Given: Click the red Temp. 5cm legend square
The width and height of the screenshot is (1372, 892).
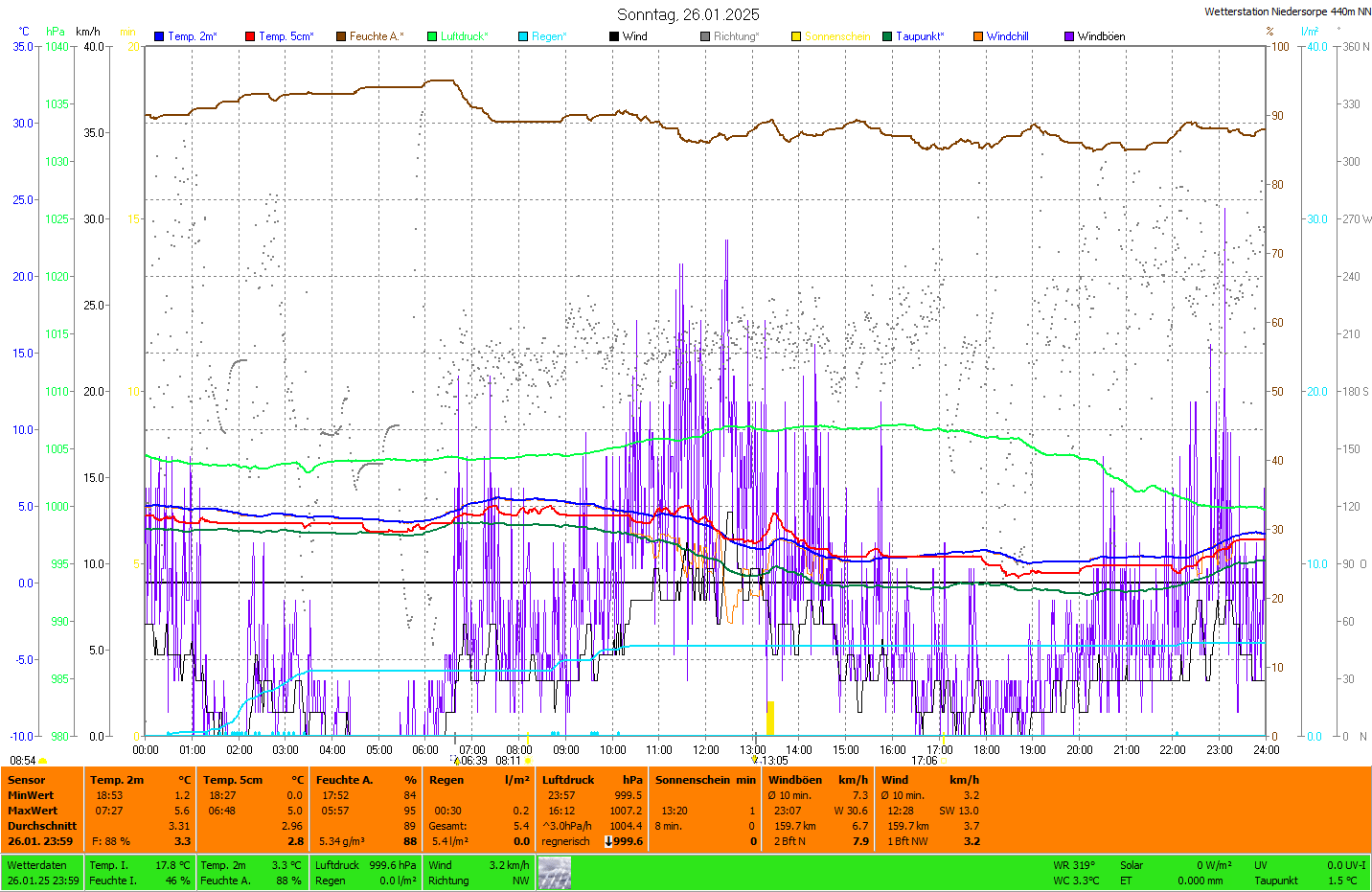Looking at the screenshot, I should (250, 36).
